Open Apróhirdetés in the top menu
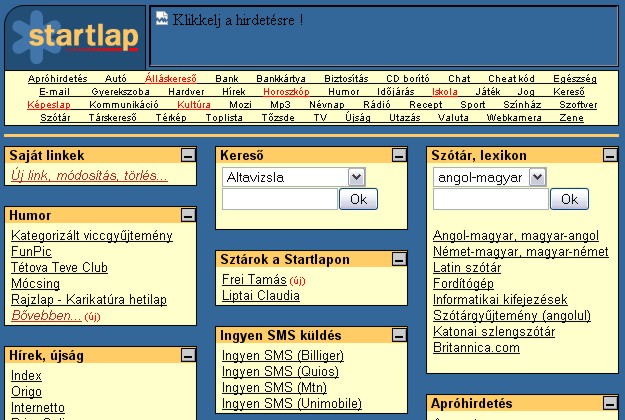Image resolution: width=625 pixels, height=420 pixels. click(x=57, y=79)
